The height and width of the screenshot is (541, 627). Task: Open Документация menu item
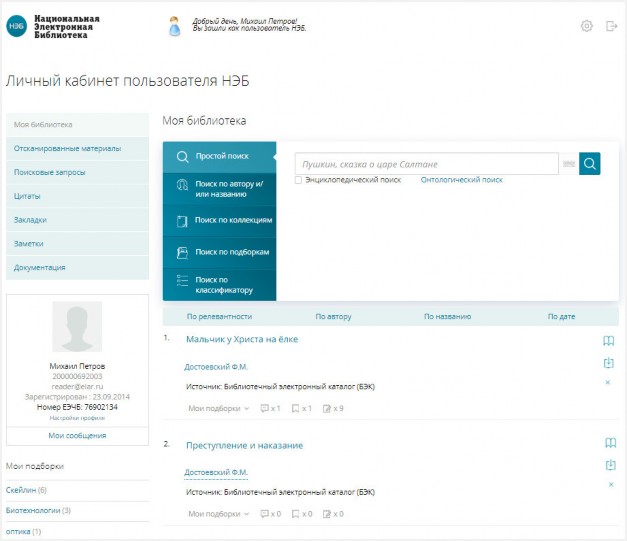coord(78,268)
